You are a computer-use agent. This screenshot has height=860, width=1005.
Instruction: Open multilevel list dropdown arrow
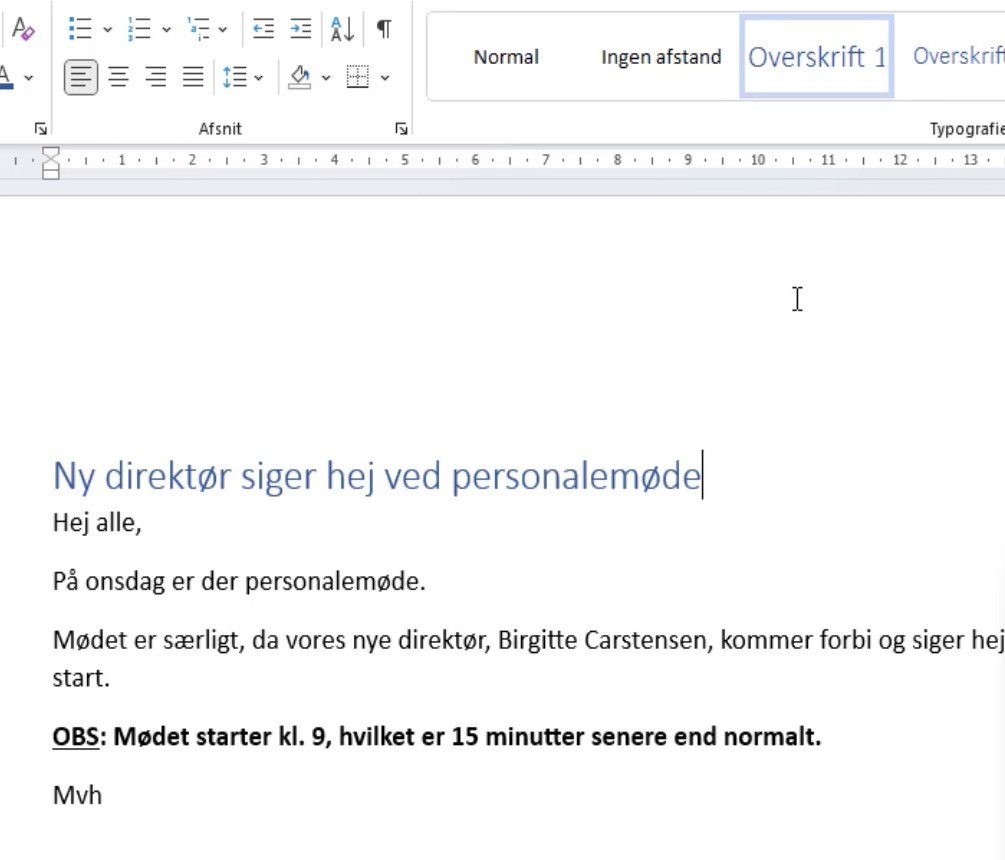tap(222, 29)
